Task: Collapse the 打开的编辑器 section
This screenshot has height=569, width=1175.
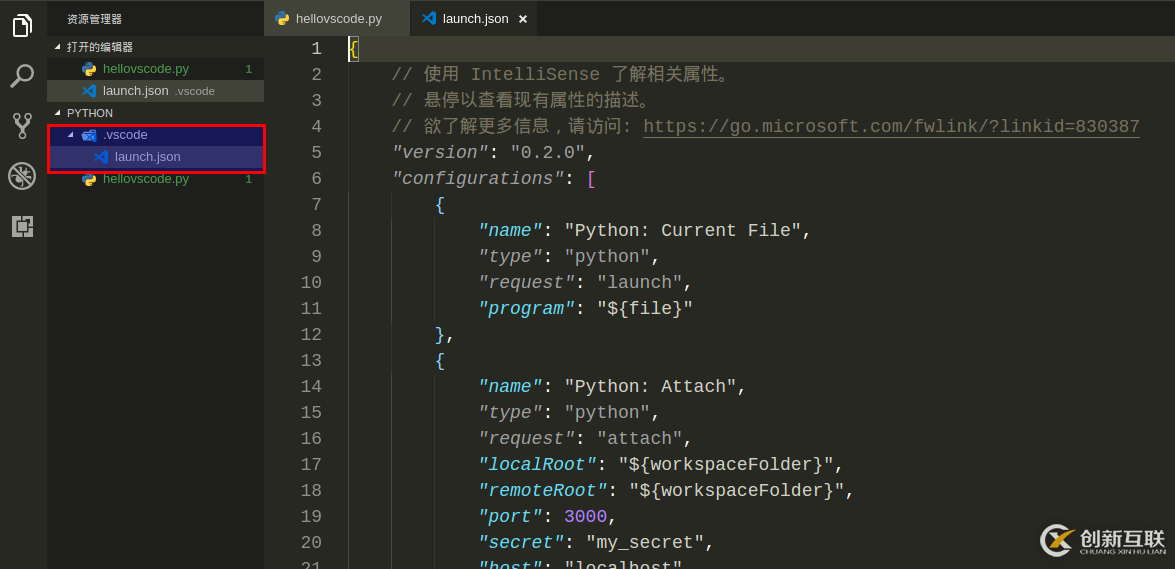Action: pyautogui.click(x=57, y=46)
